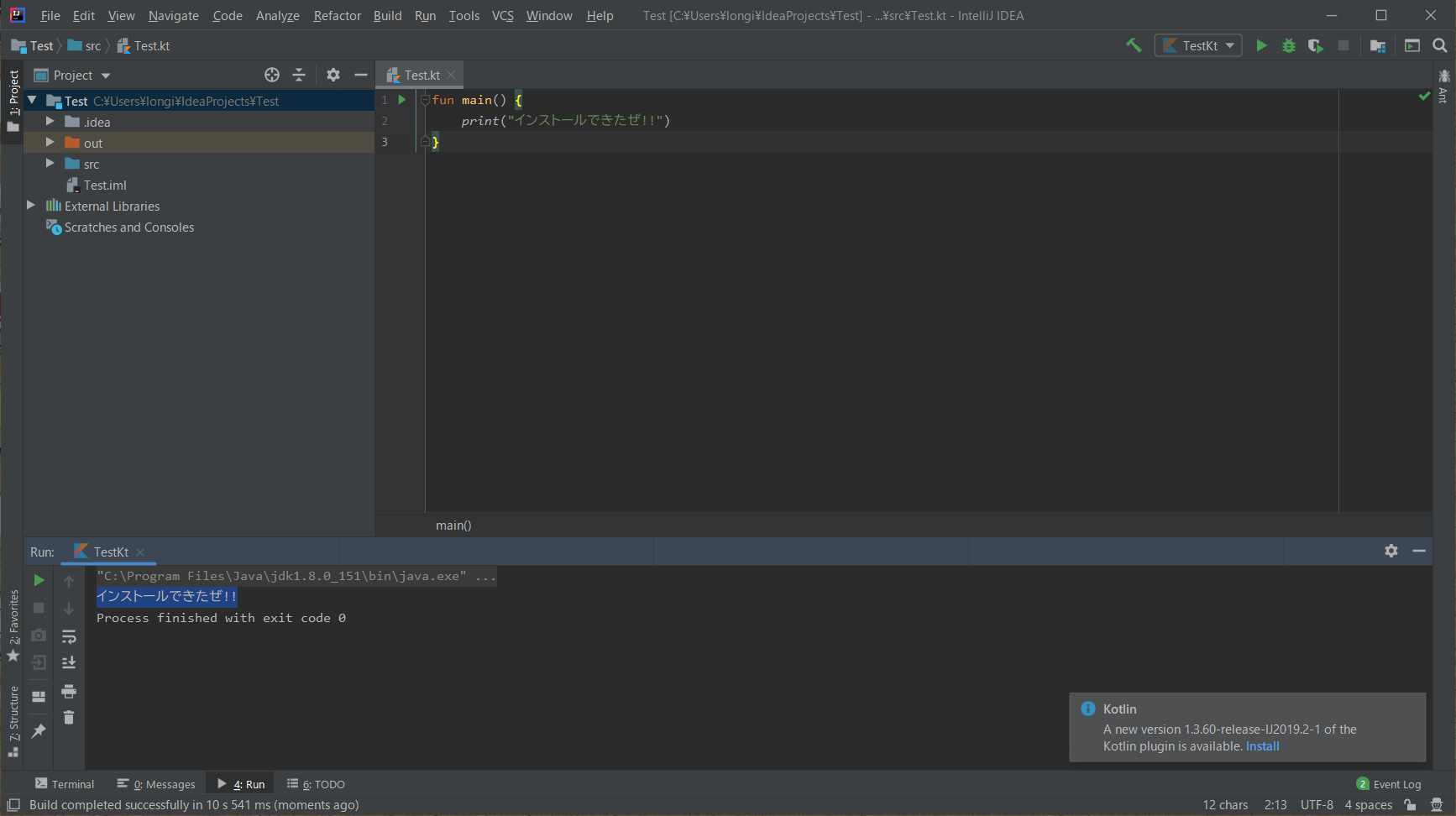The height and width of the screenshot is (816, 1456).
Task: Restore layout in the Run panel
Action: [39, 696]
